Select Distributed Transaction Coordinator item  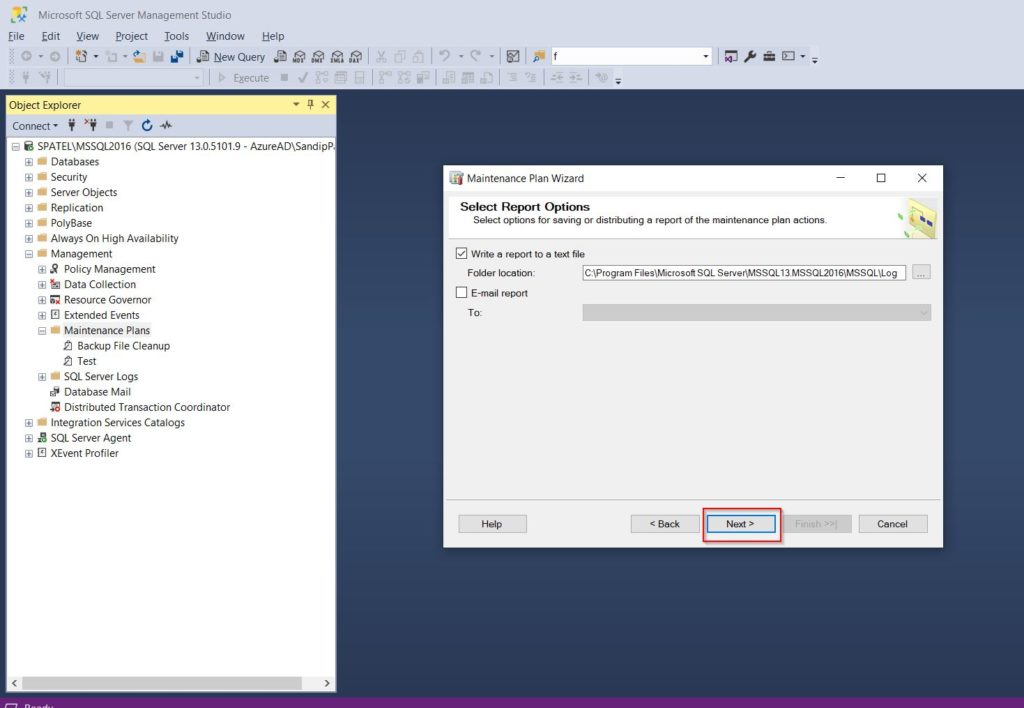pyautogui.click(x=147, y=407)
